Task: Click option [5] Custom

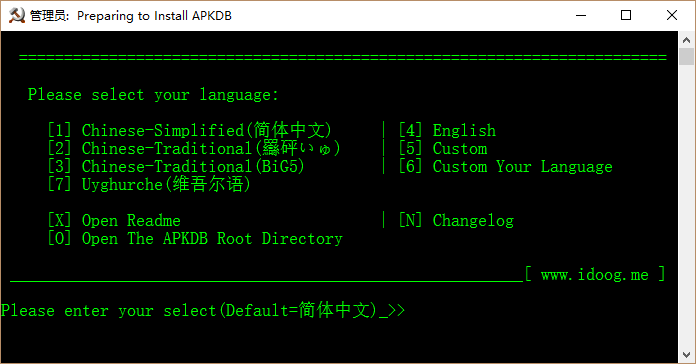Action: tap(443, 148)
